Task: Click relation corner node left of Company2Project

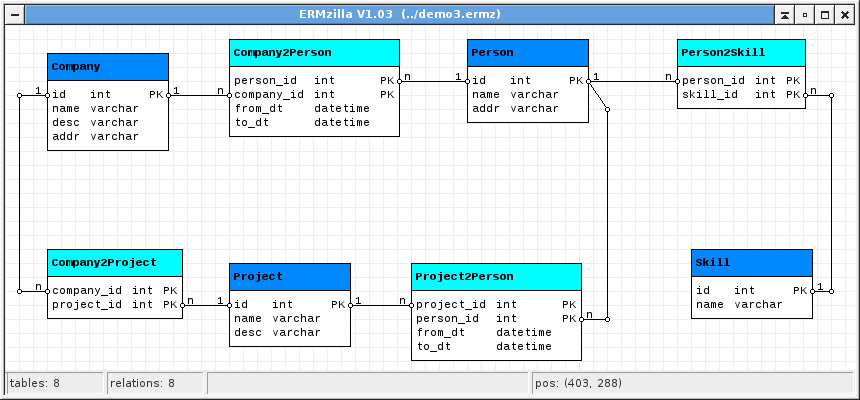Action: tap(20, 291)
